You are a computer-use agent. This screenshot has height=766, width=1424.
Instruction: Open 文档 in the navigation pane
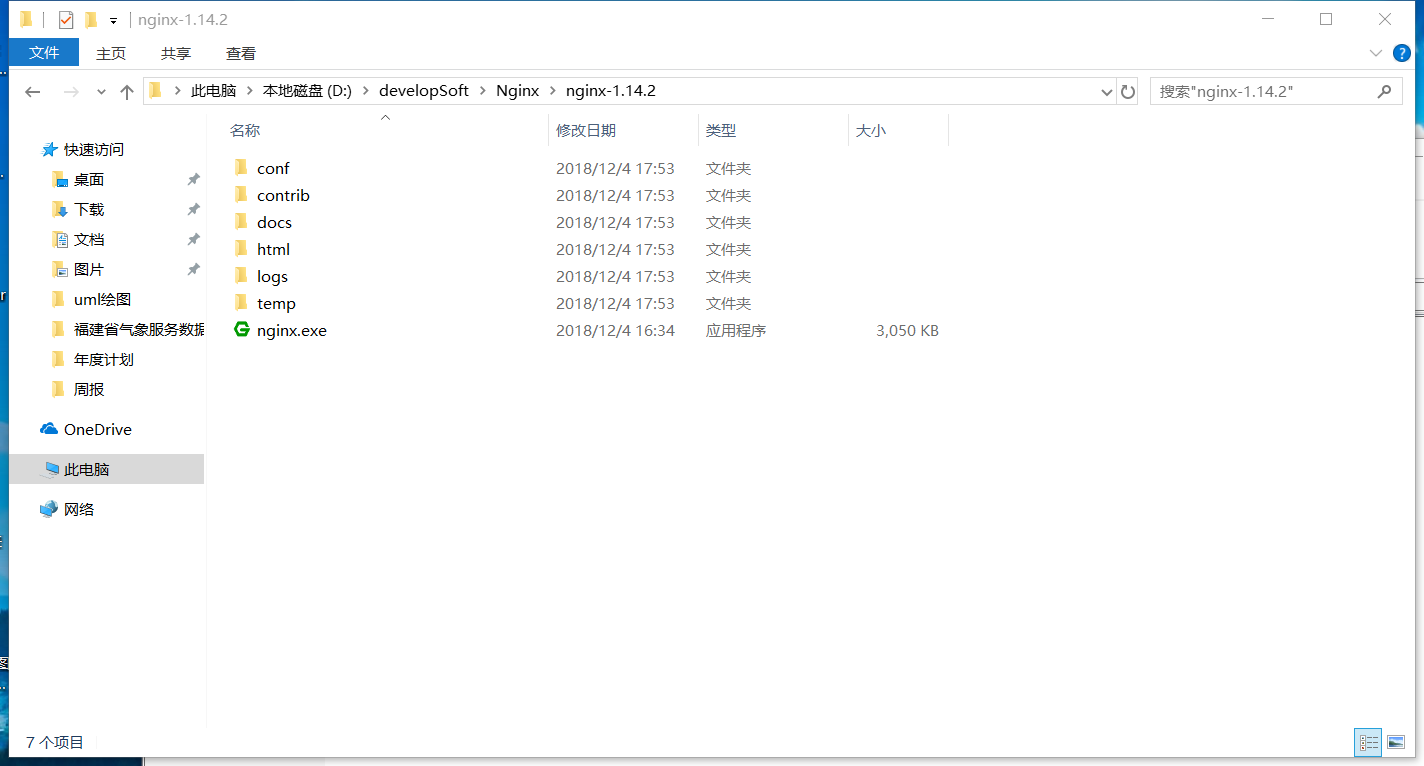(x=89, y=239)
